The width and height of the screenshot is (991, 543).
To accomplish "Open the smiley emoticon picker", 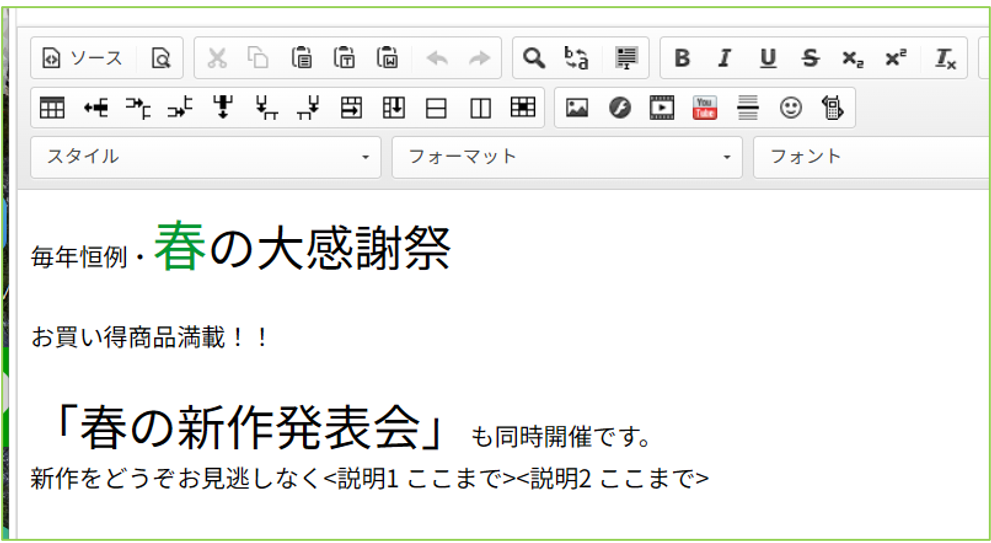I will (x=790, y=108).
